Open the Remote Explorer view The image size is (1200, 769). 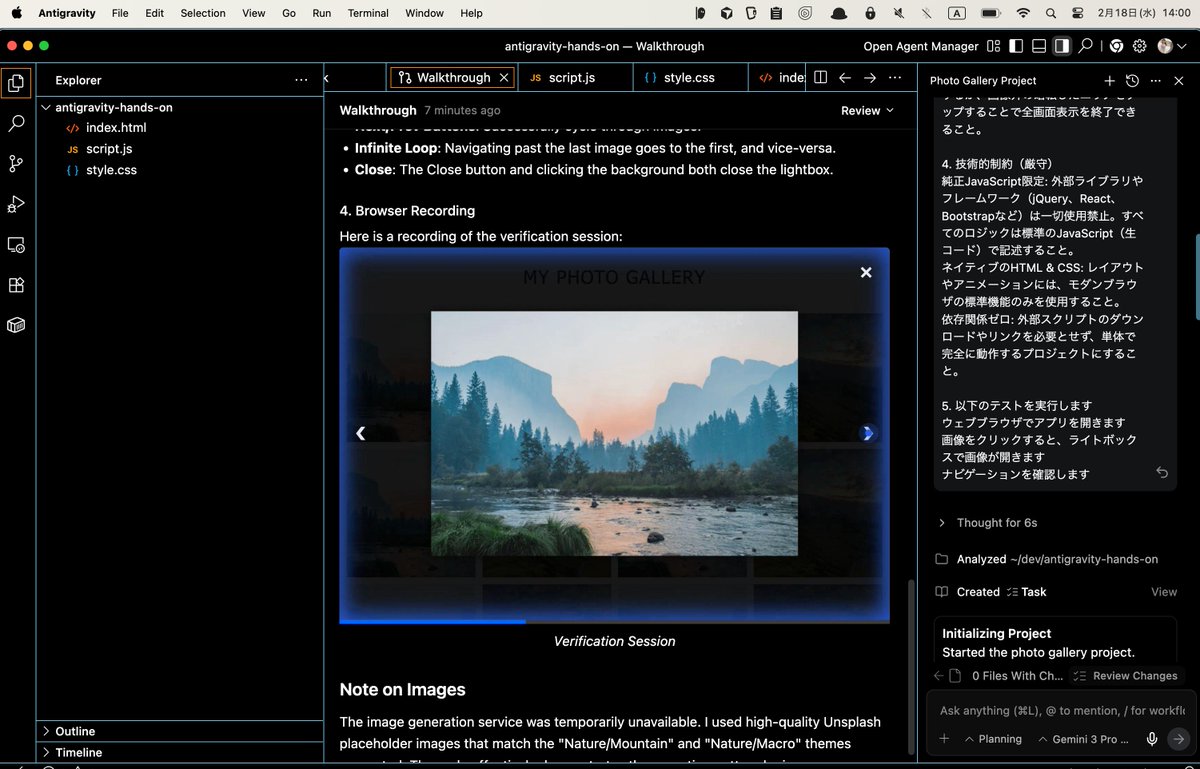point(16,245)
